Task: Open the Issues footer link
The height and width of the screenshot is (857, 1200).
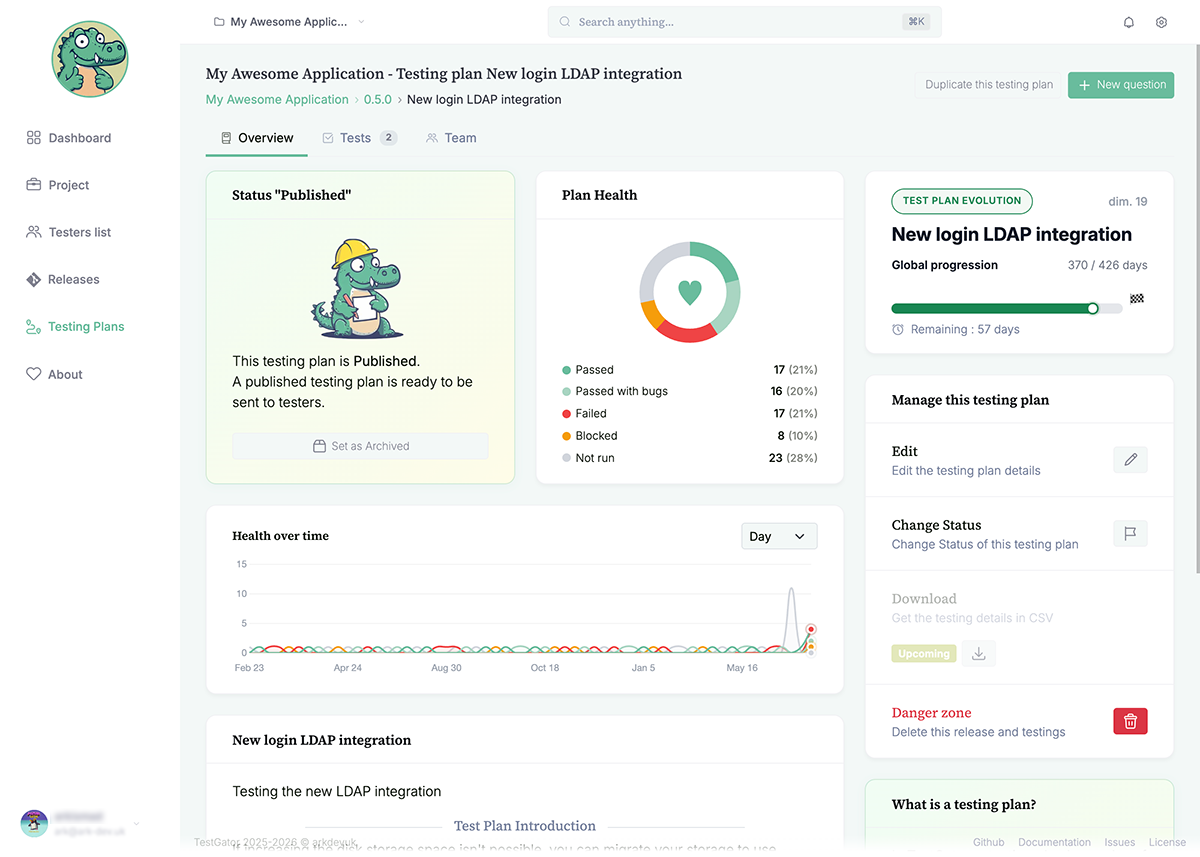Action: click(1120, 842)
